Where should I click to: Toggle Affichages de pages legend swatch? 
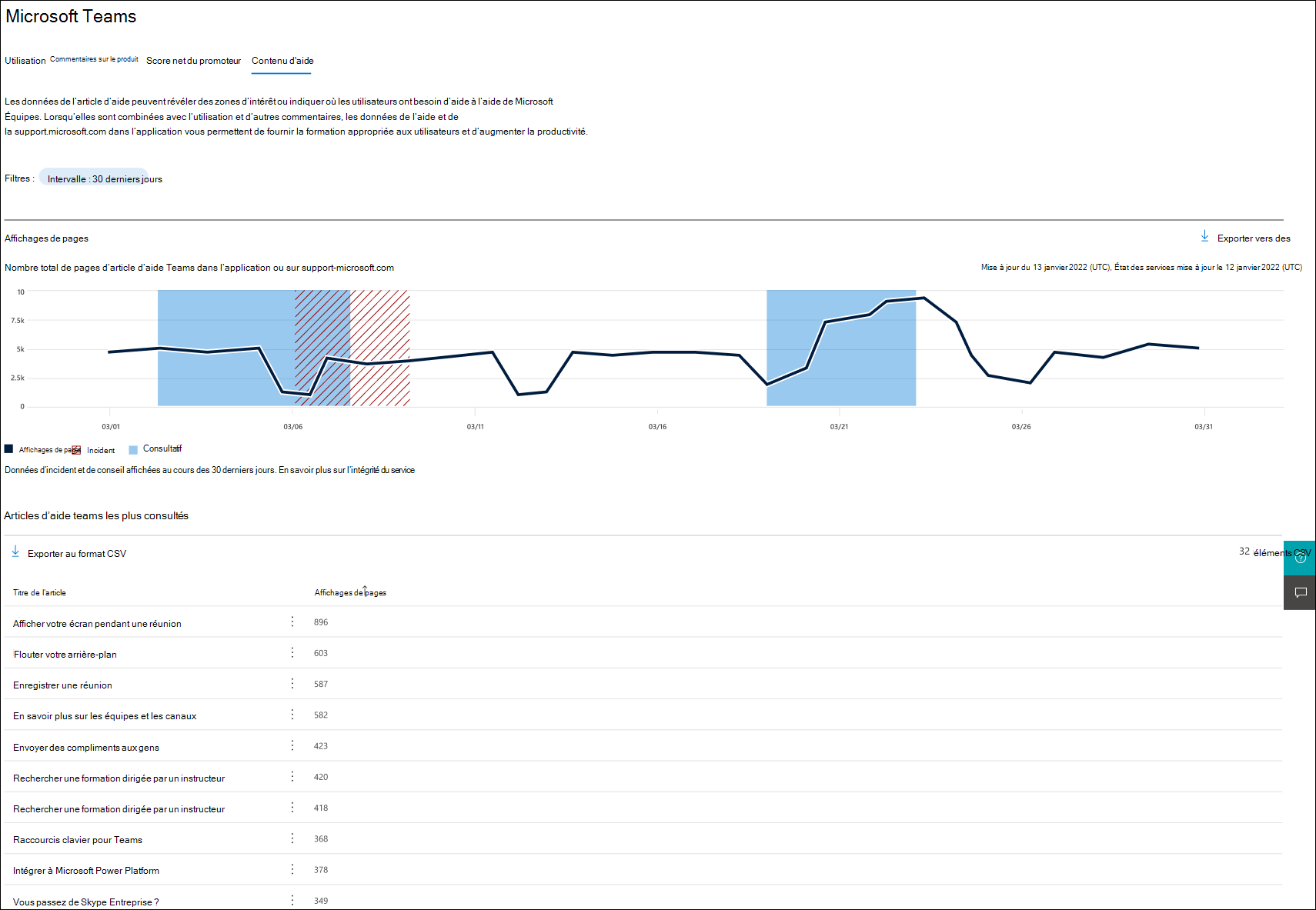pyautogui.click(x=8, y=448)
